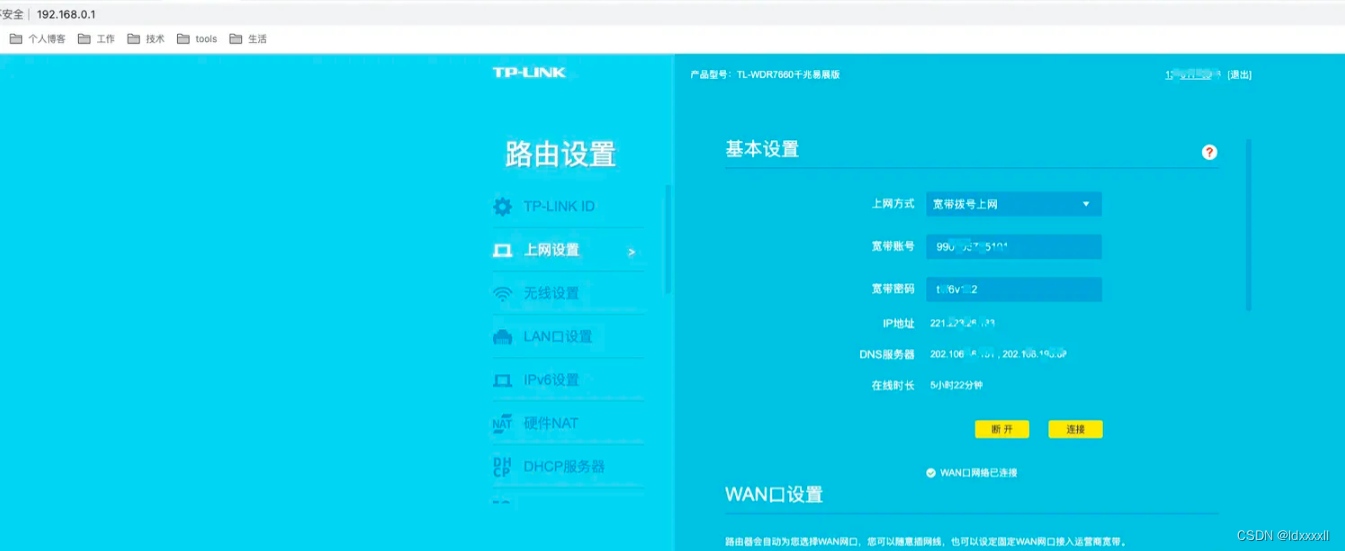Image resolution: width=1345 pixels, height=551 pixels.
Task: Click the 产品型号 TL-WDR7660 text
Action: pyautogui.click(x=765, y=75)
